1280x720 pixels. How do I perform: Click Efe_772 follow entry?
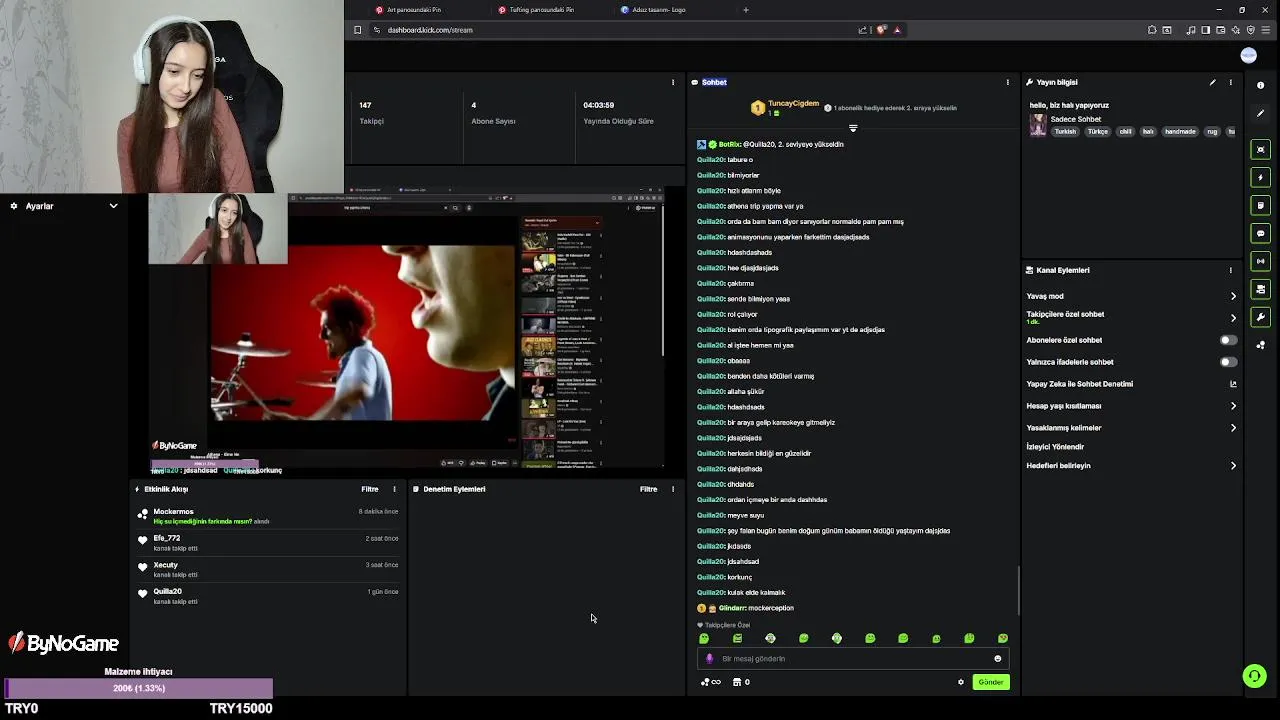click(x=267, y=543)
